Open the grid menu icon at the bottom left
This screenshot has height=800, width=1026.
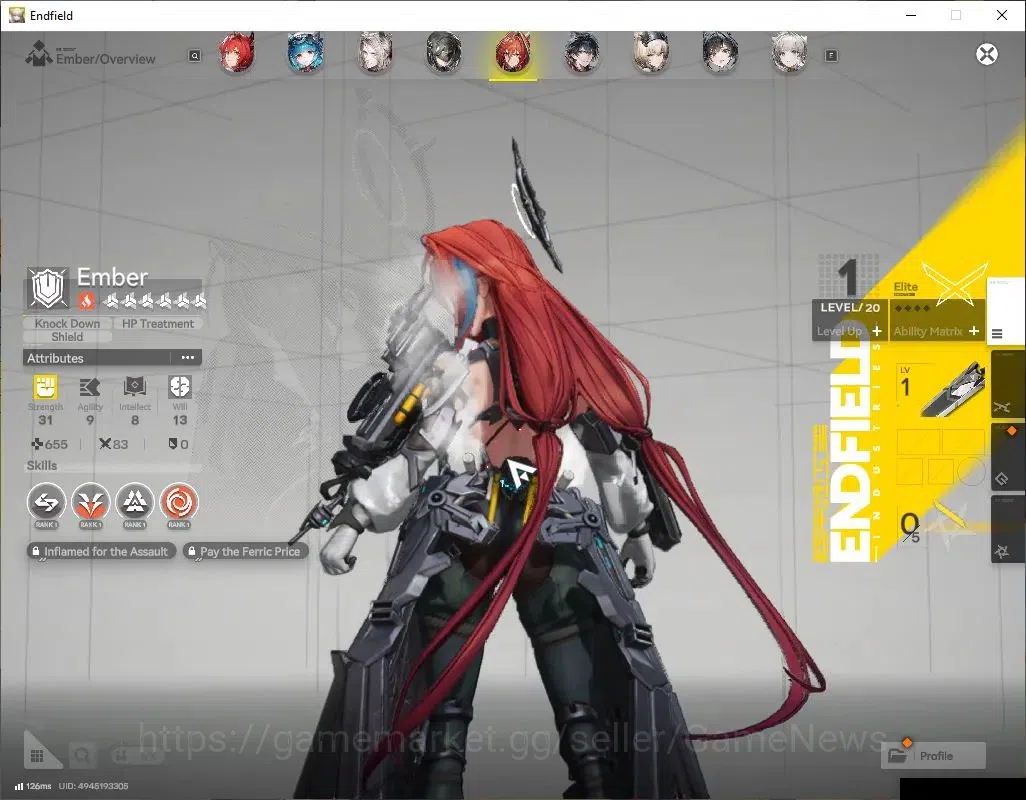click(37, 756)
